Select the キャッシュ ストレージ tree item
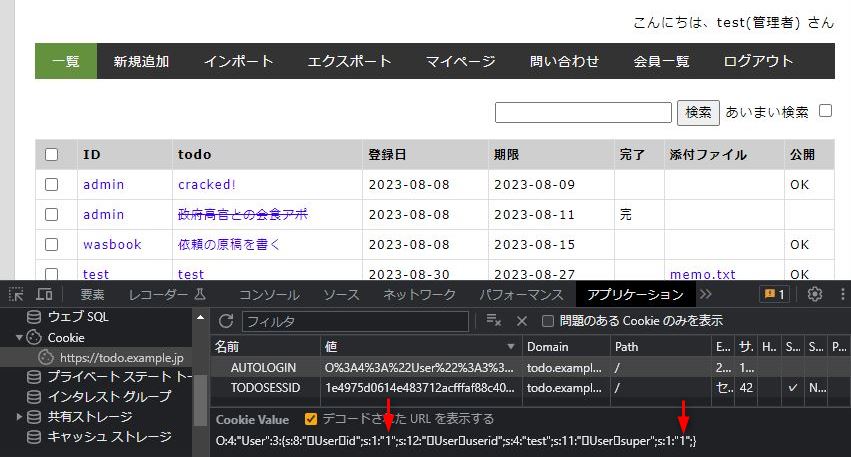The image size is (851, 457). pos(109,437)
